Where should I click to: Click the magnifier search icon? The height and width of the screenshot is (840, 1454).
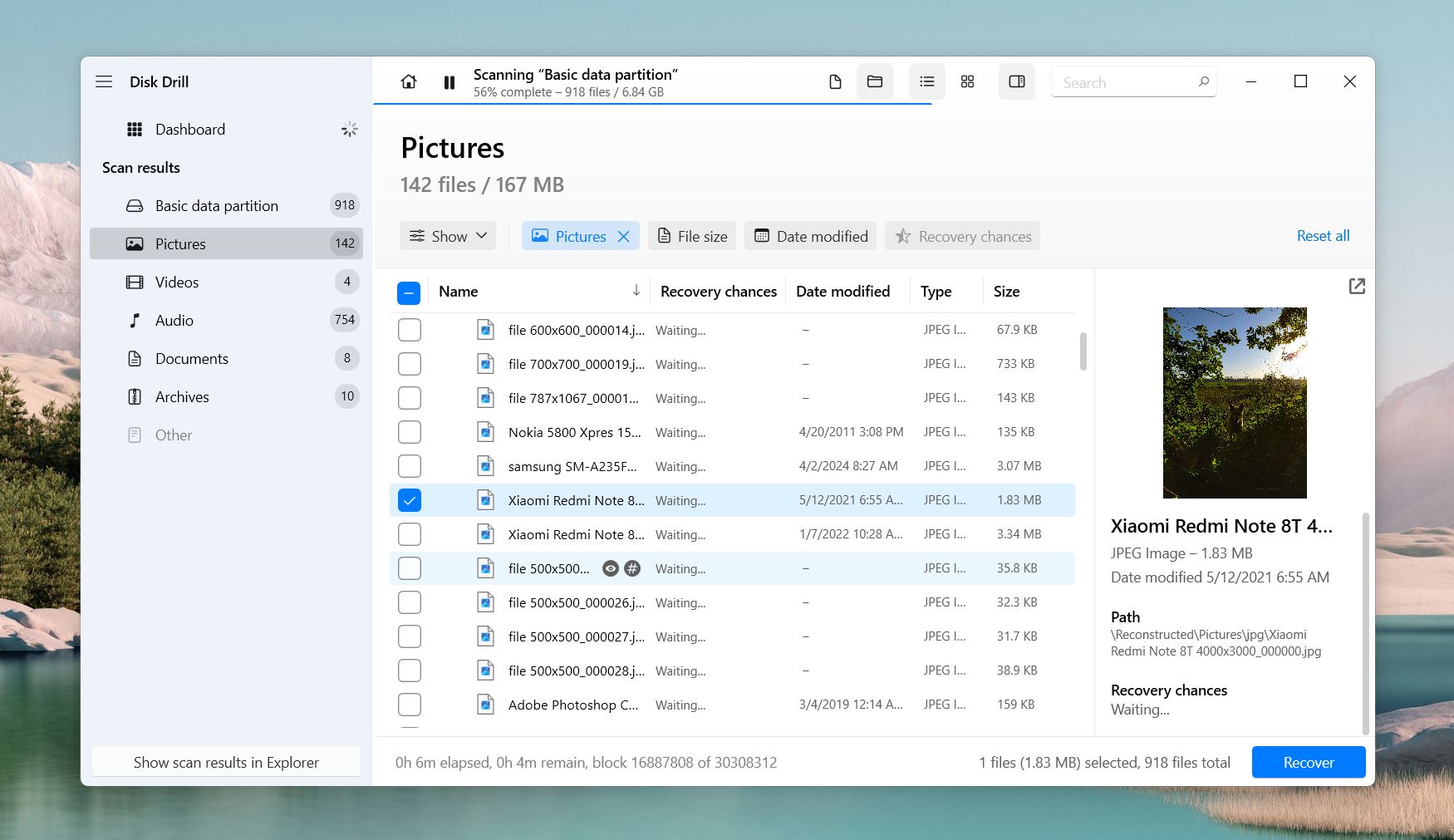coord(1203,81)
